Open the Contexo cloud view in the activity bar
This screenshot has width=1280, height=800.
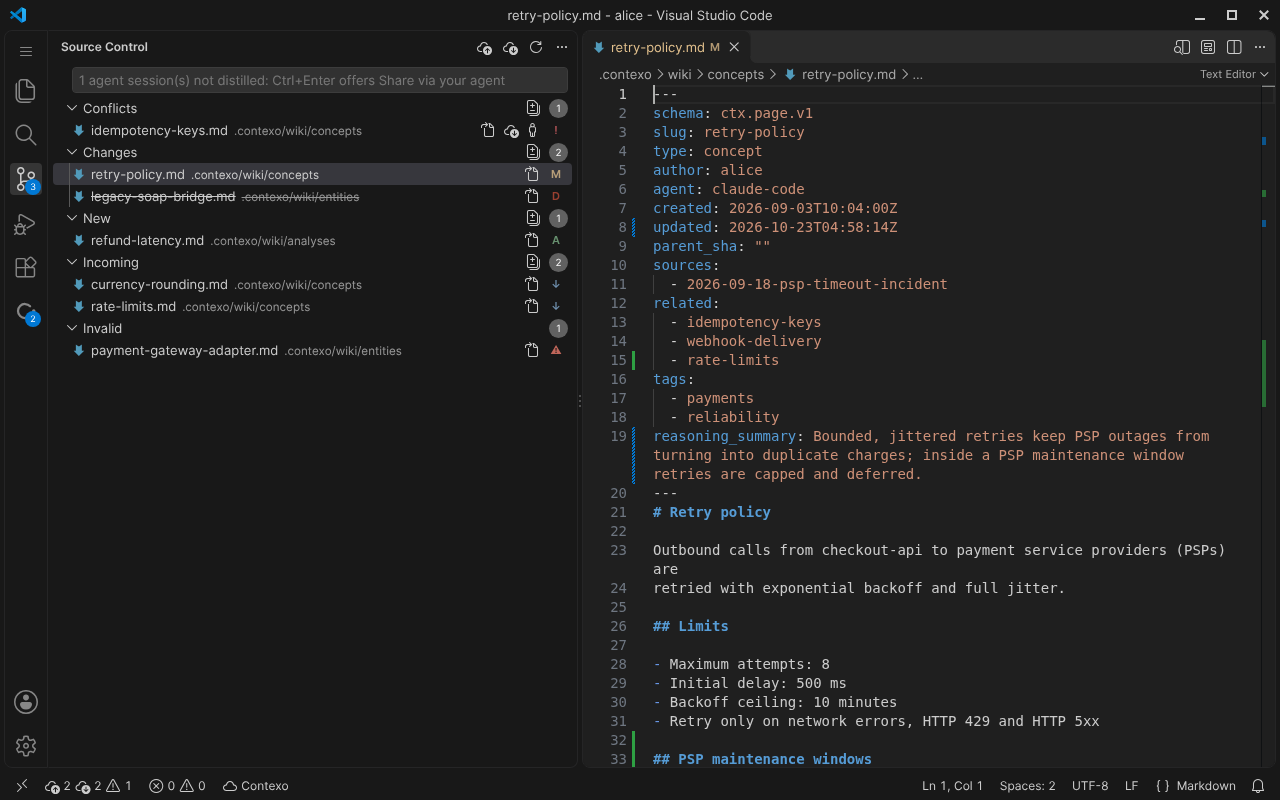pyautogui.click(x=26, y=312)
